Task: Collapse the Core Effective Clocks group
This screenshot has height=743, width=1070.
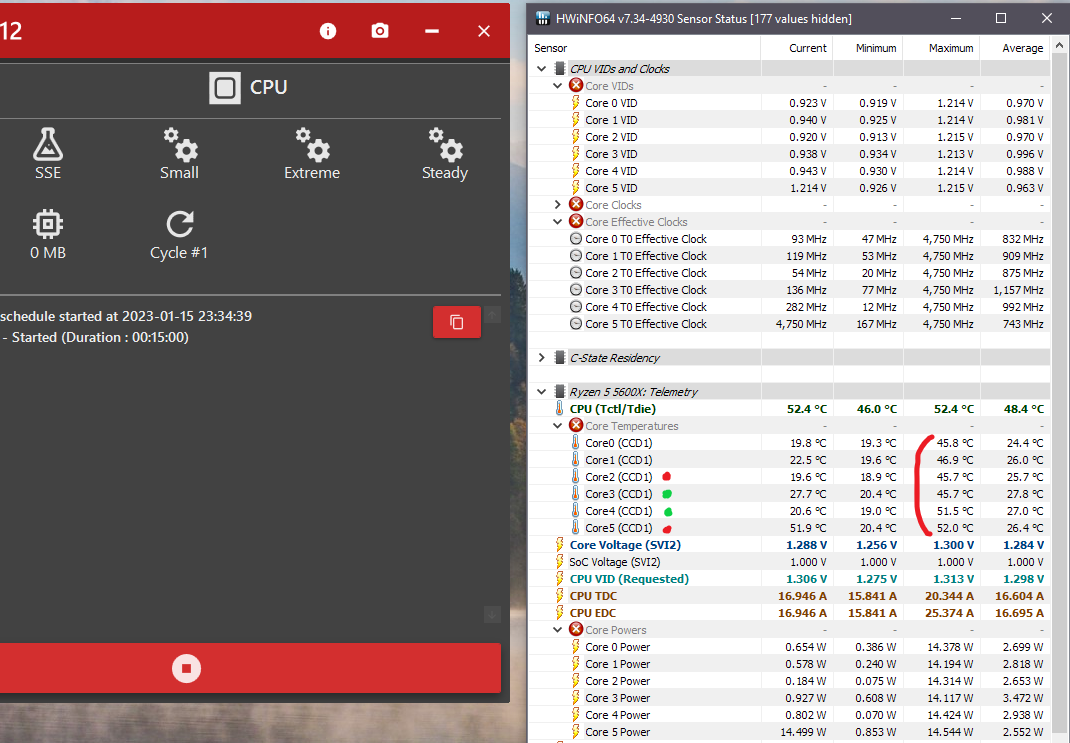Action: coord(558,222)
